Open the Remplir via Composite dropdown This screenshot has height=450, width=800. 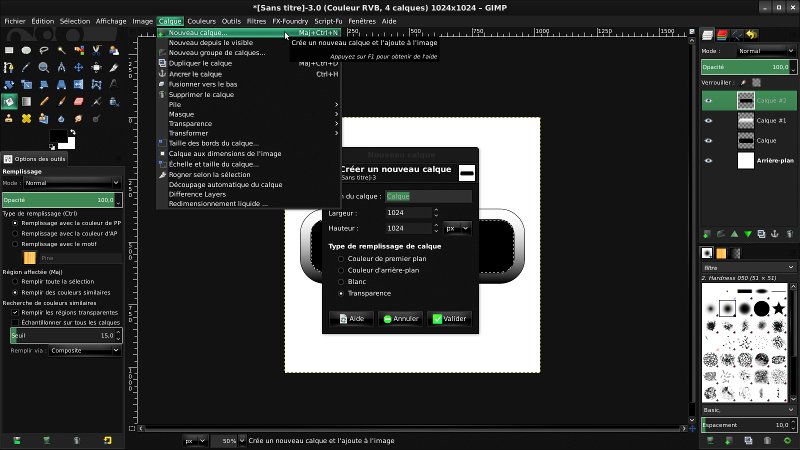[x=85, y=351]
